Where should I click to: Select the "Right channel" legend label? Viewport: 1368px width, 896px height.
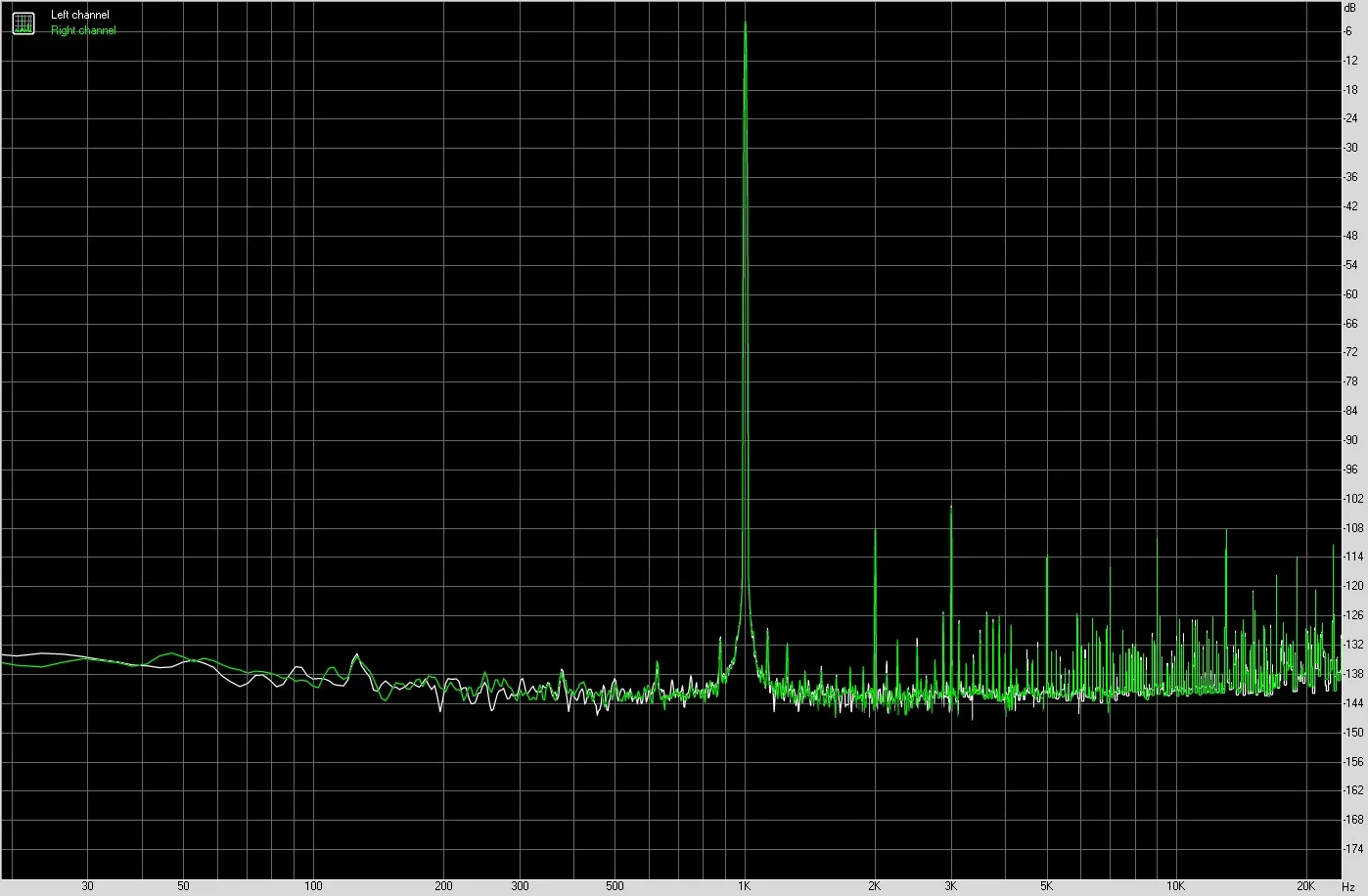point(83,30)
